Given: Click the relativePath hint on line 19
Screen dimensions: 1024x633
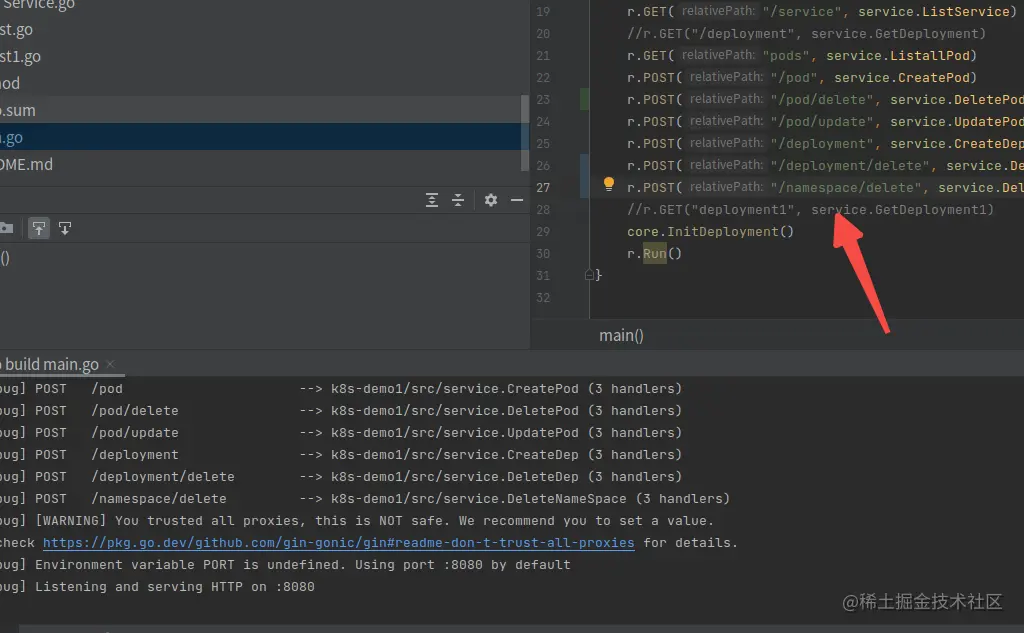Looking at the screenshot, I should coord(718,11).
